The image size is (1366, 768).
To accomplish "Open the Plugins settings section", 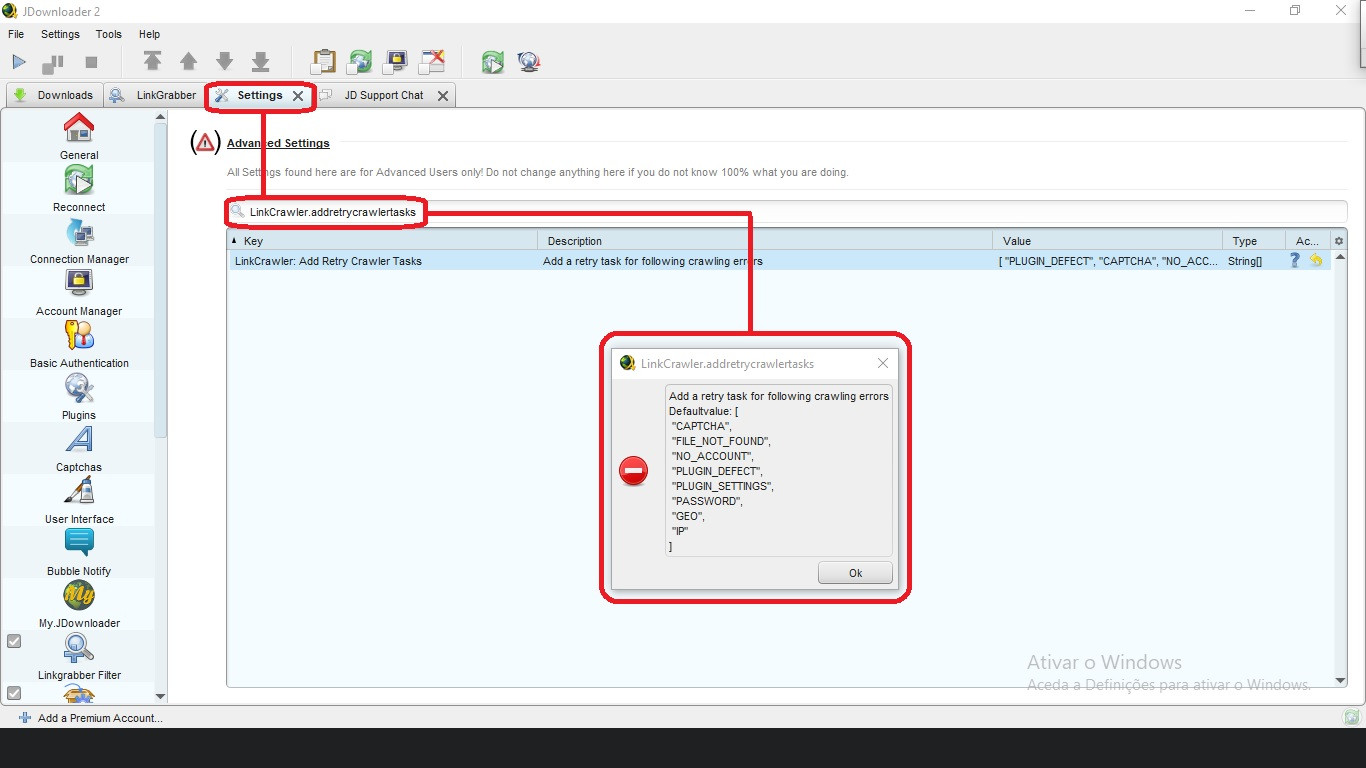I will tap(79, 396).
